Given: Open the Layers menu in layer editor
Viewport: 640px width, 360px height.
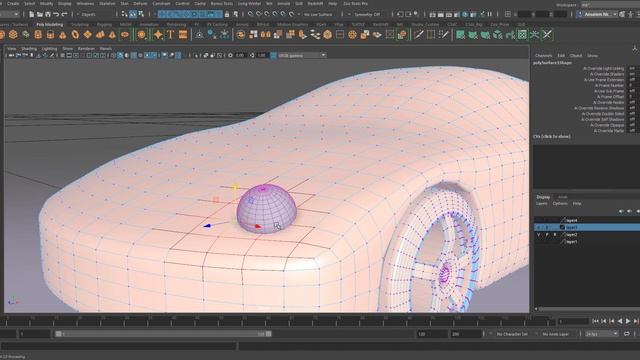Looking at the screenshot, I should click(x=542, y=203).
